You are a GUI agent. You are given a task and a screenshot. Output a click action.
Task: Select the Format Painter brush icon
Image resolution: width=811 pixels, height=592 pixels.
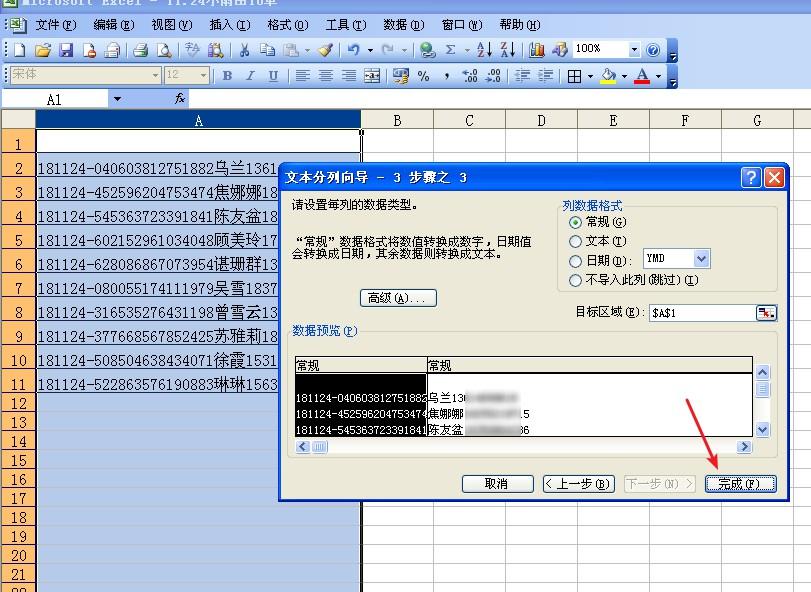(325, 50)
